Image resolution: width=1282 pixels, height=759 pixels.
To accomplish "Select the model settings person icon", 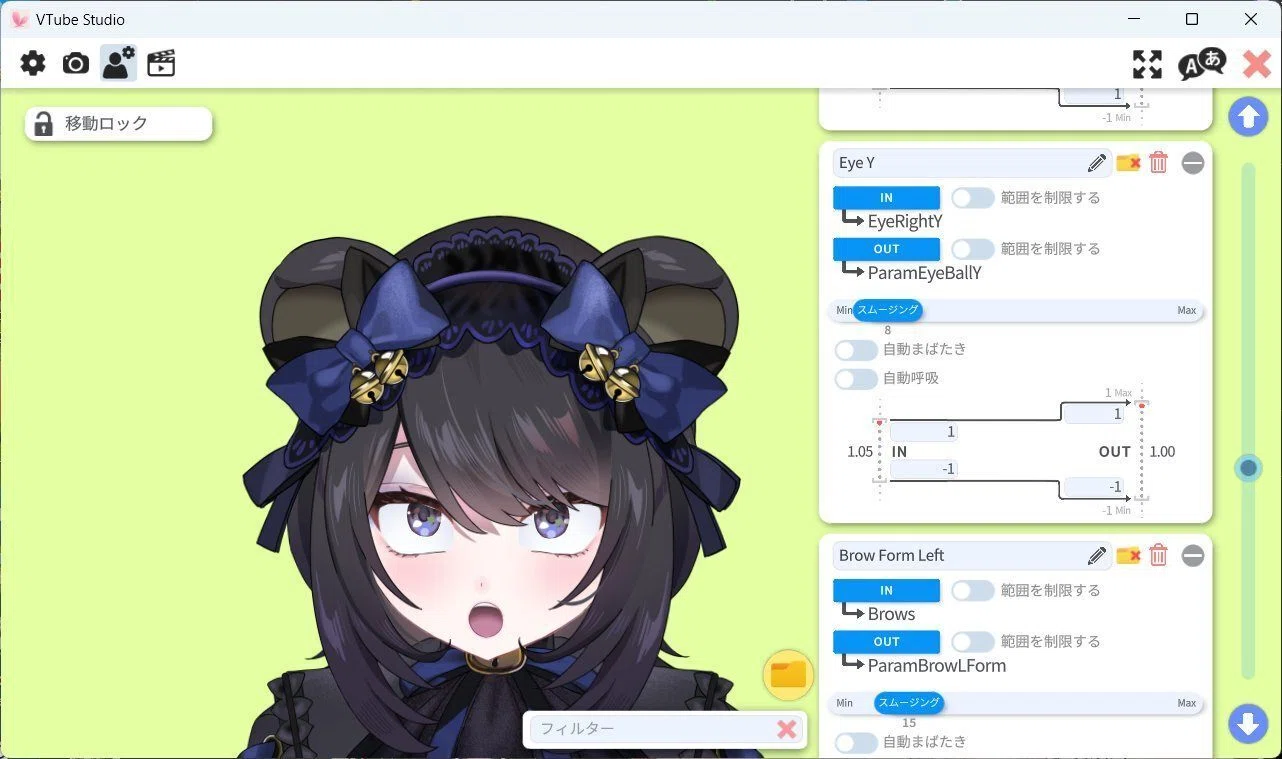I will (119, 64).
